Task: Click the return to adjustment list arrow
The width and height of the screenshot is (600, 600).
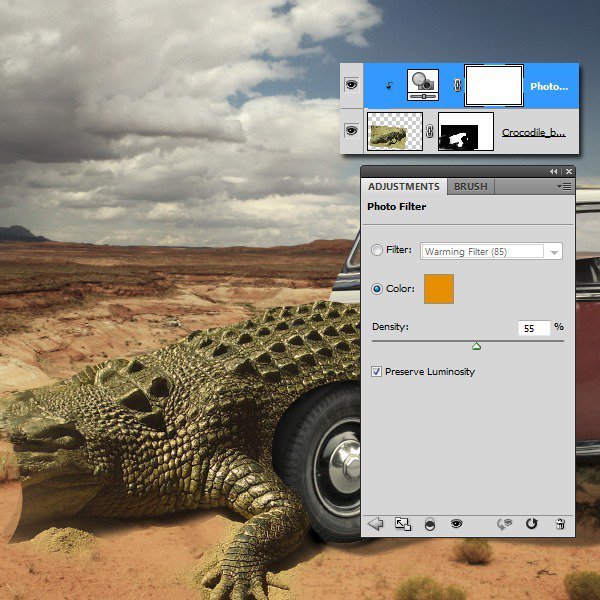Action: (375, 523)
